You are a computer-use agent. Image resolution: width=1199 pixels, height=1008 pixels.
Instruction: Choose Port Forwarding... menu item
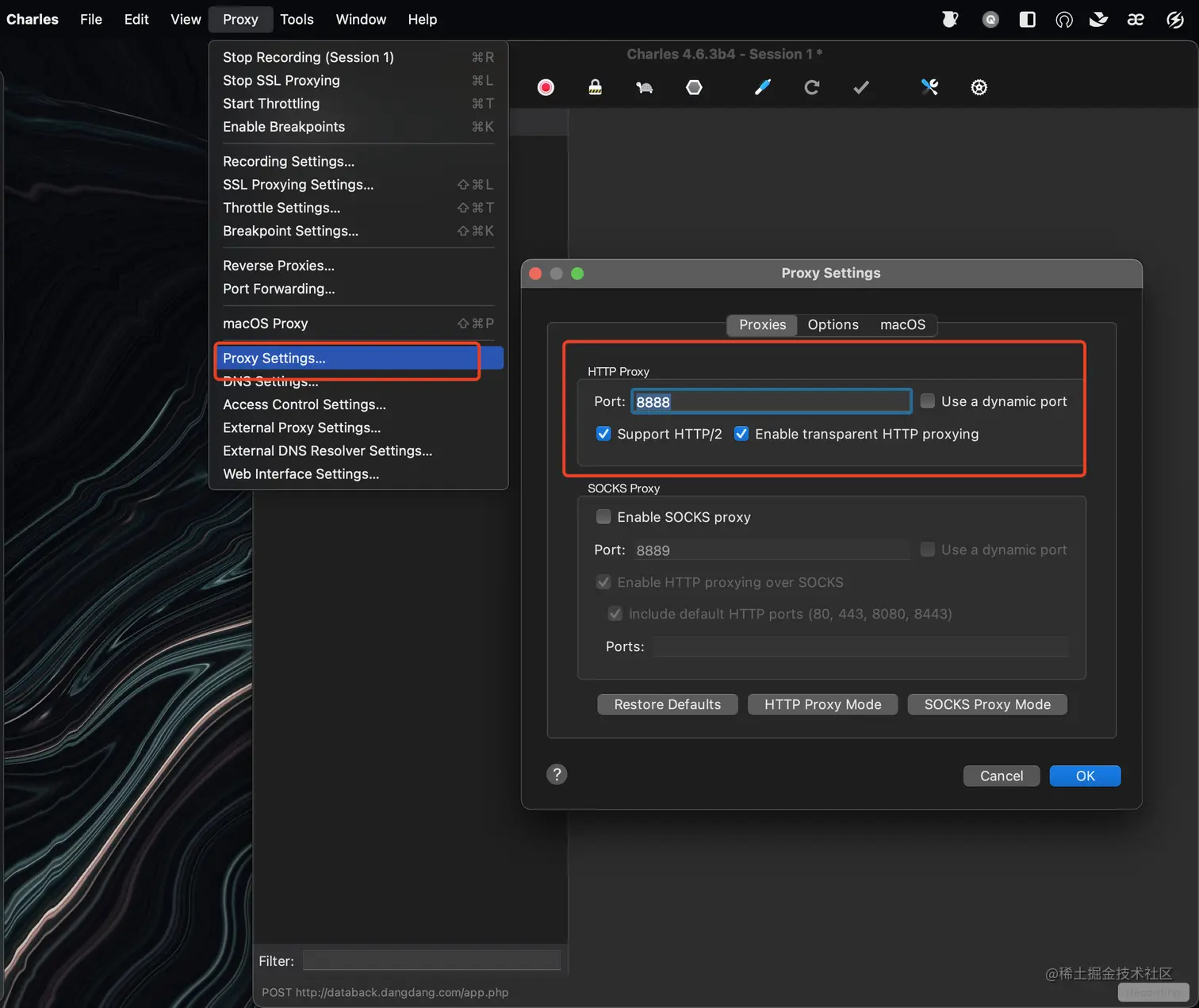click(x=358, y=289)
